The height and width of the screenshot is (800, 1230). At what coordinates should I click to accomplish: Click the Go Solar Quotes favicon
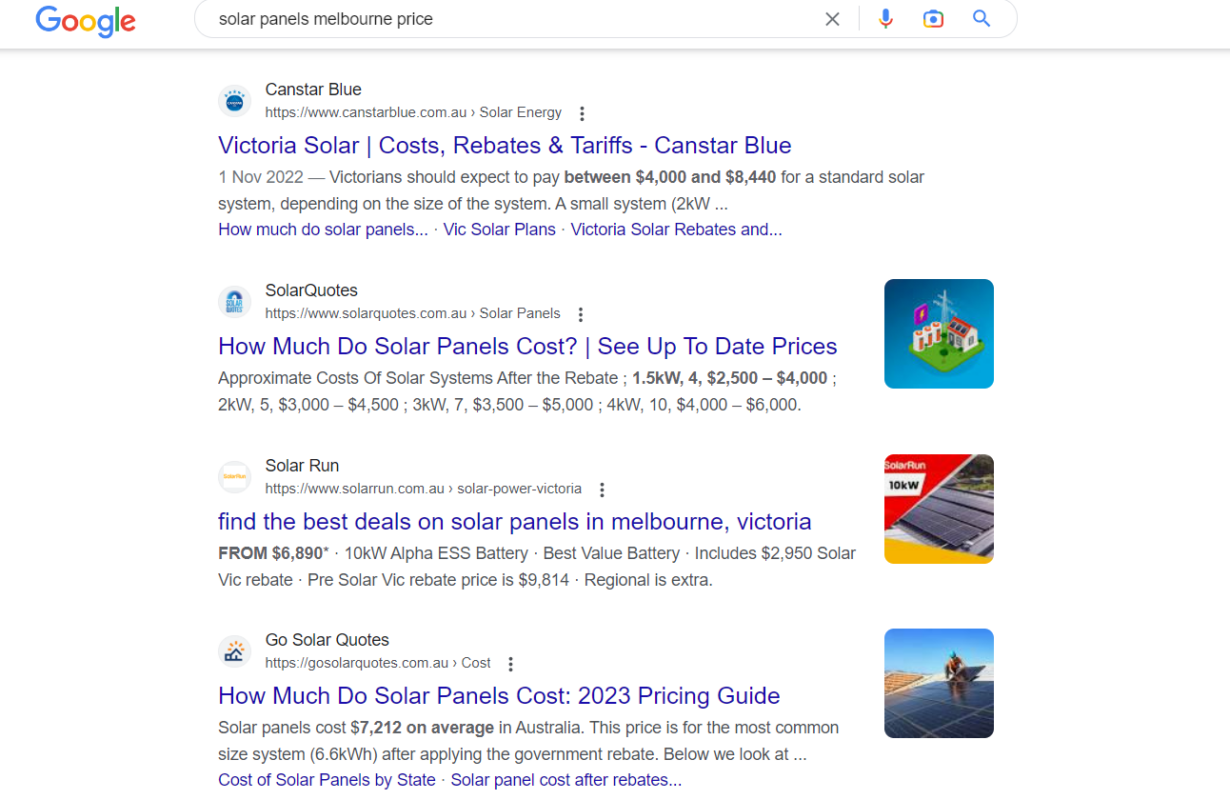pyautogui.click(x=234, y=652)
